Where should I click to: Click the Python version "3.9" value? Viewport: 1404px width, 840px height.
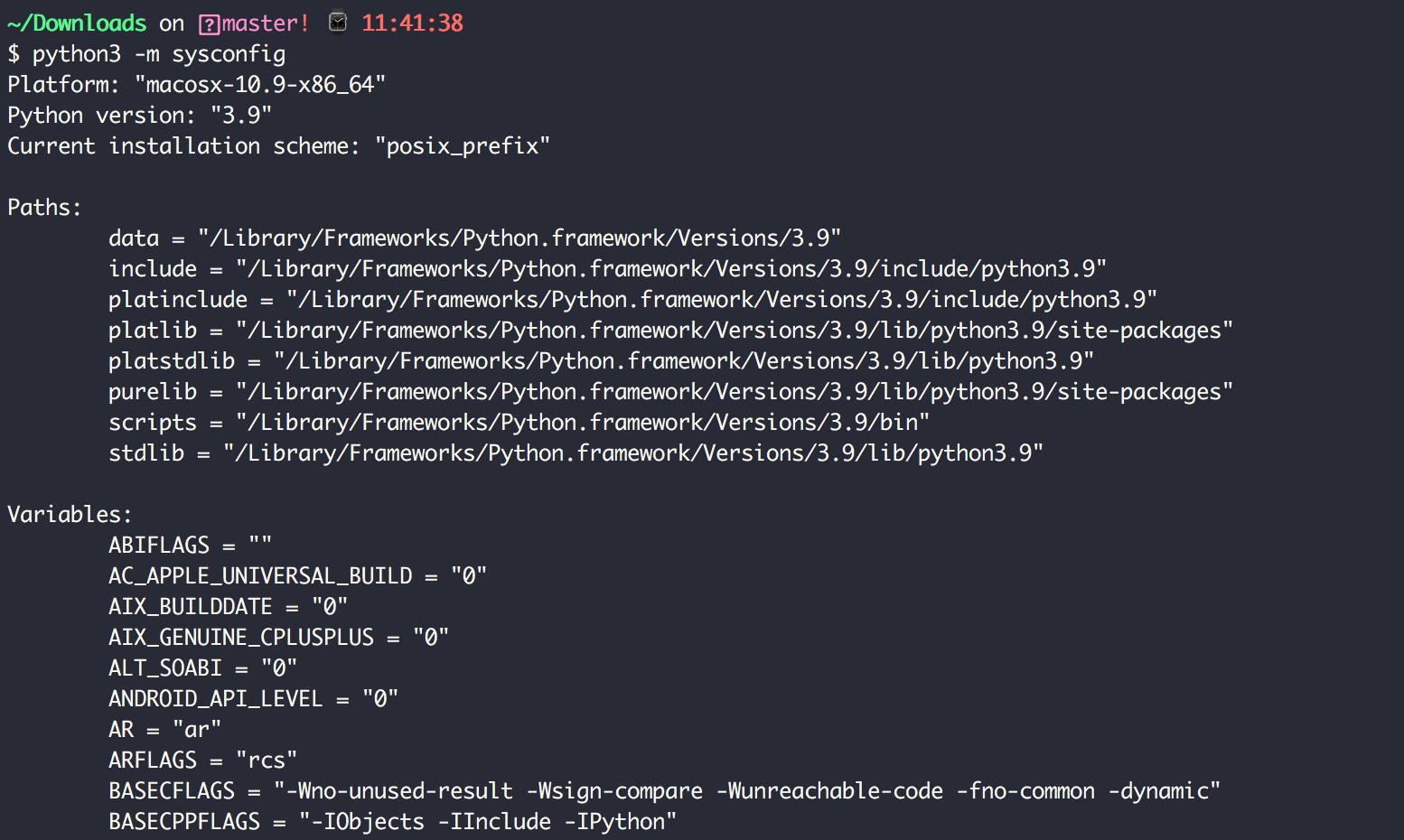click(241, 116)
